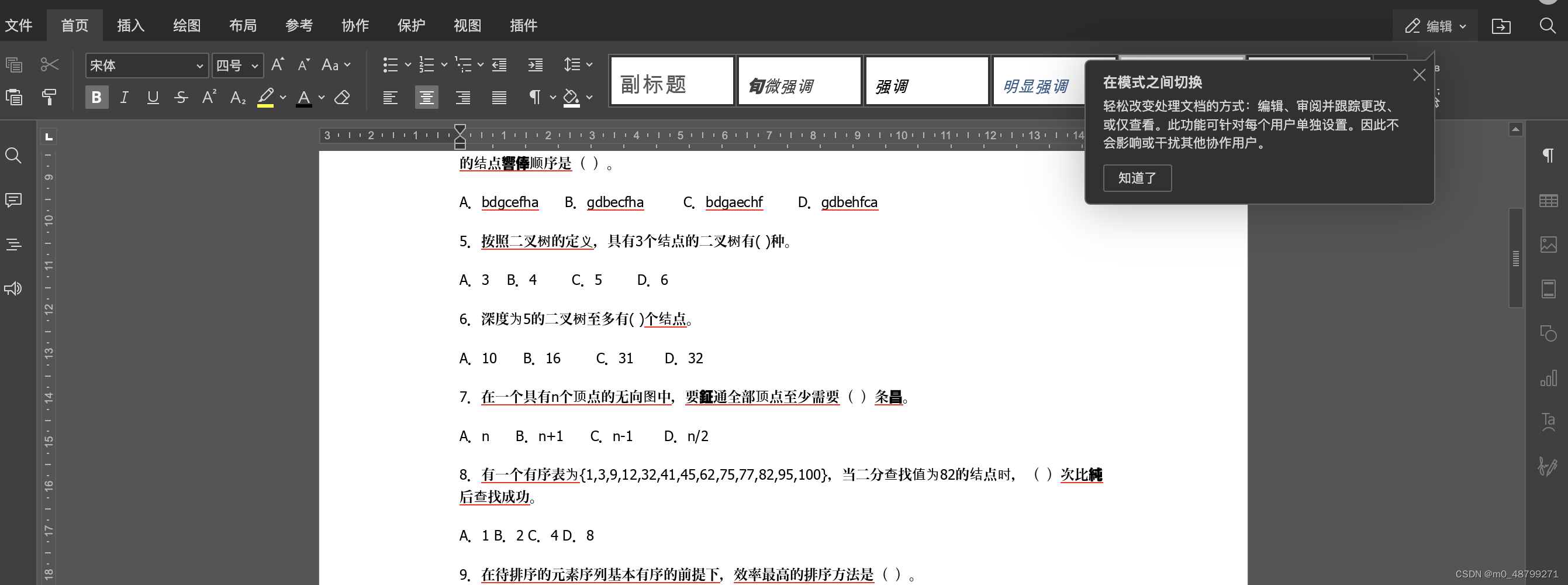This screenshot has width=1568, height=585.
Task: Apply subscript formatting
Action: (238, 97)
